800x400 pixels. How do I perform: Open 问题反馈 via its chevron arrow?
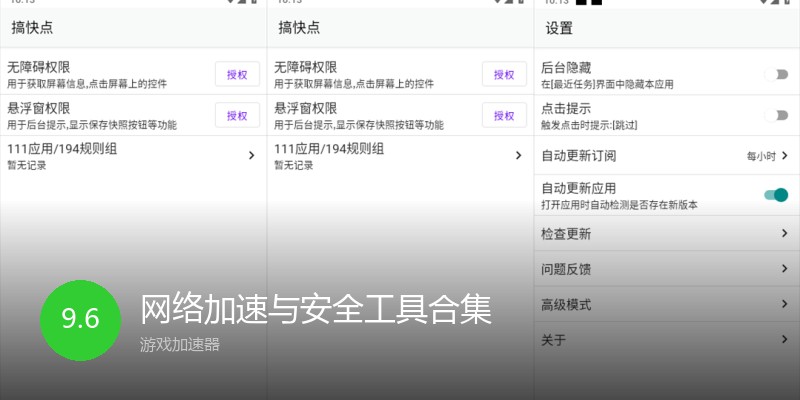pos(785,268)
